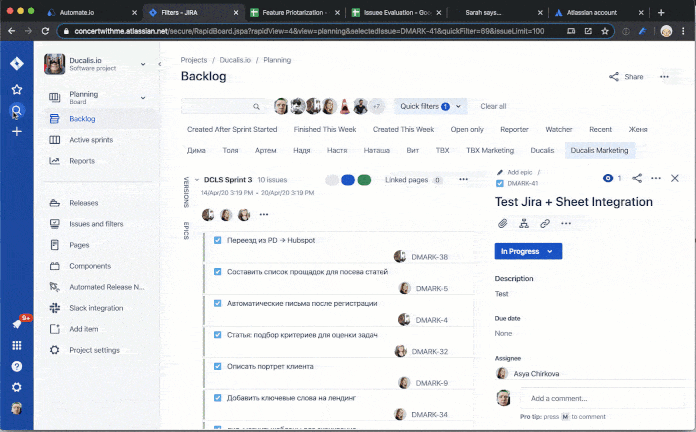Open the In Progress status dropdown
This screenshot has height=432, width=696.
tap(528, 251)
